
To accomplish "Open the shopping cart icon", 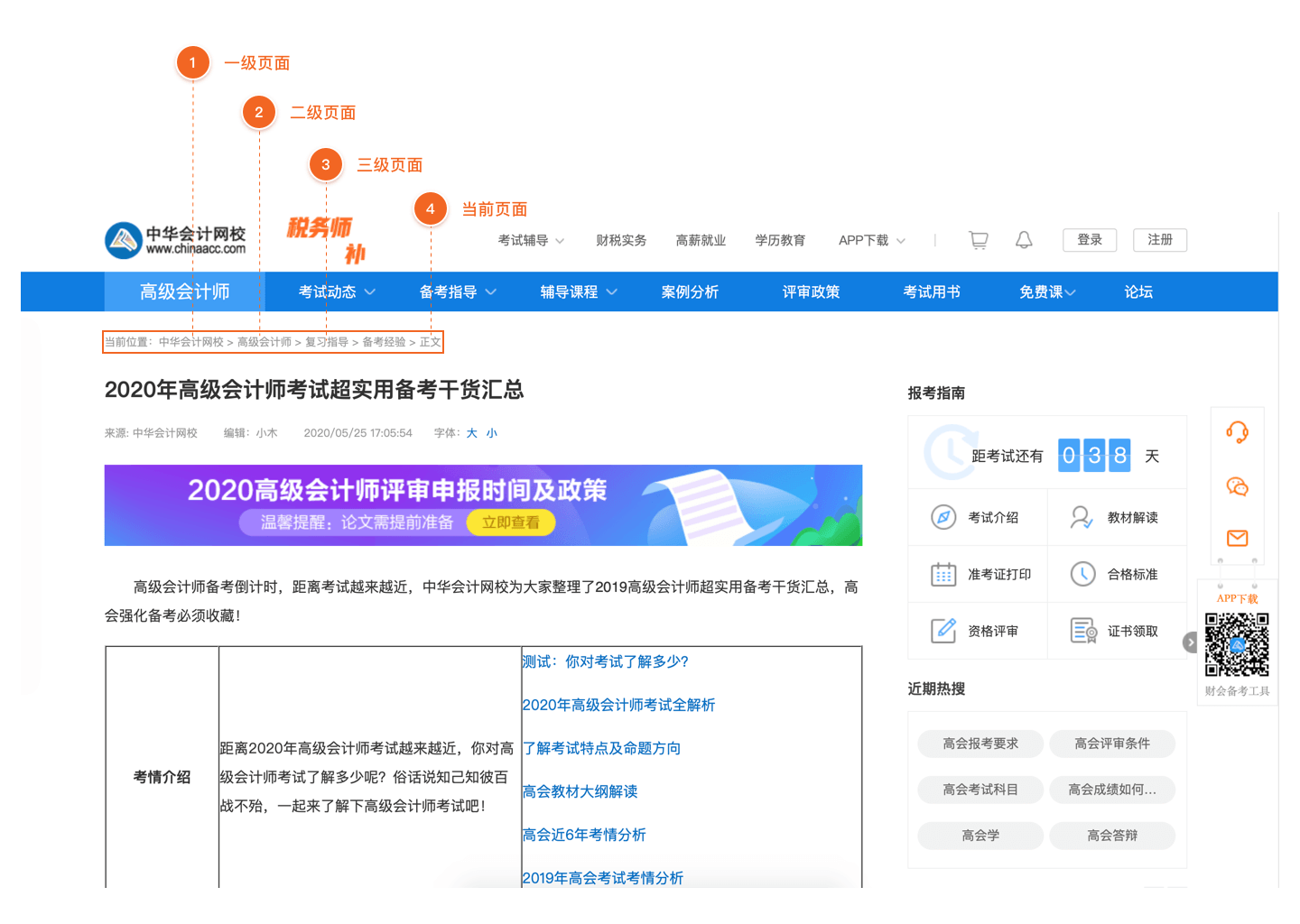I will click(x=979, y=240).
